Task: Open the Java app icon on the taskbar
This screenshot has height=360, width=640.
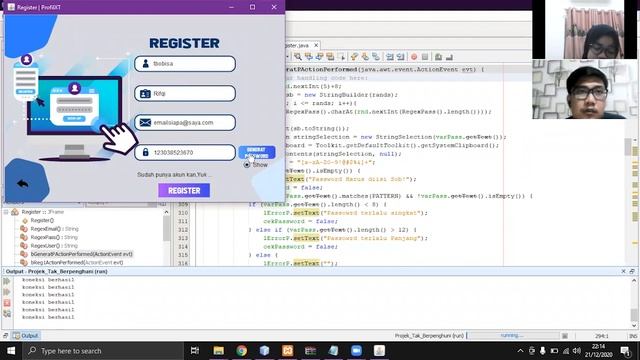Action: coord(379,351)
